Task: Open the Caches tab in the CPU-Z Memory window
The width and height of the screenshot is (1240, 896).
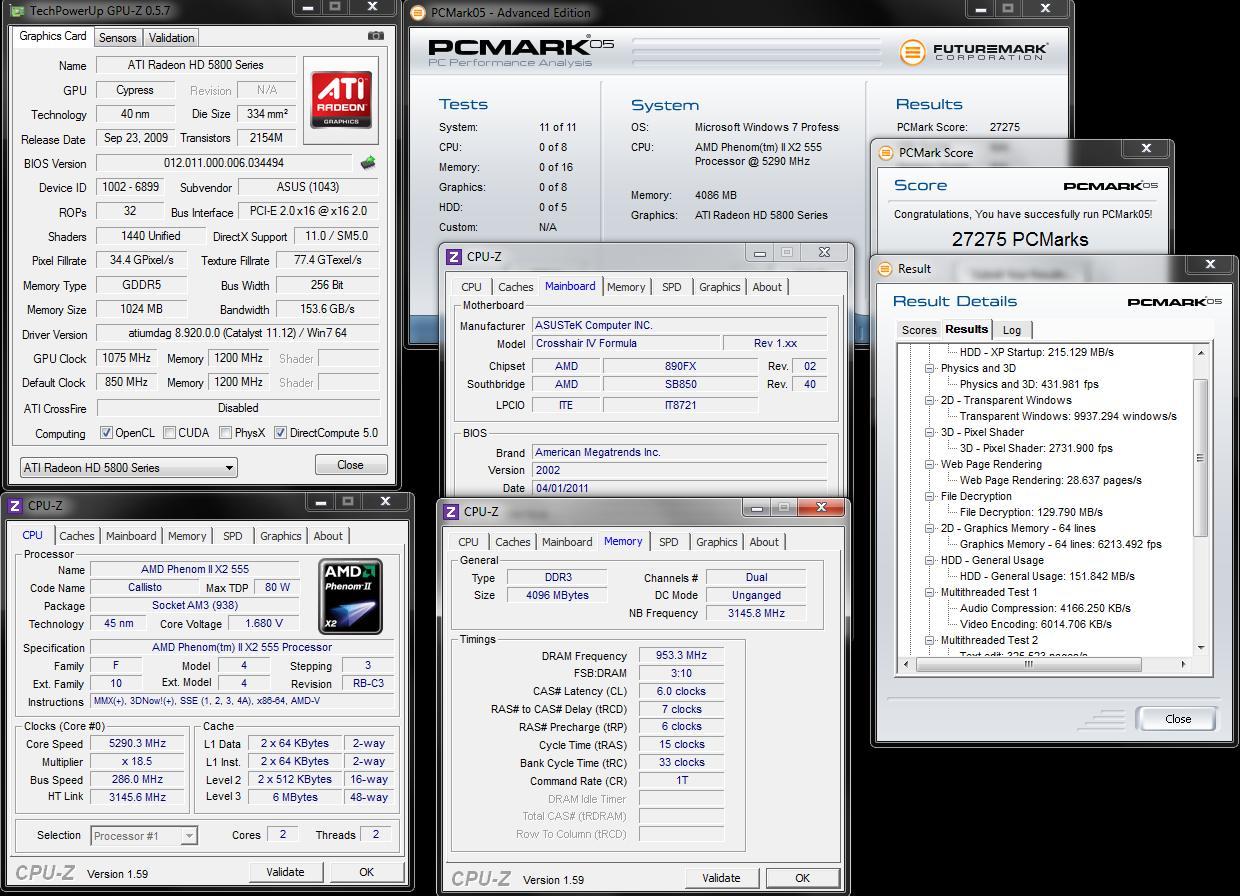Action: tap(513, 542)
